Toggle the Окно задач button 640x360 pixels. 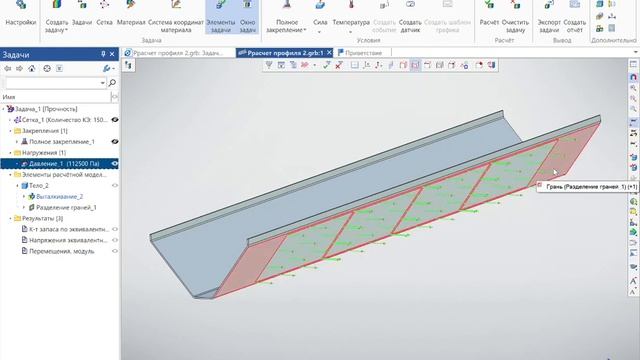[247, 16]
